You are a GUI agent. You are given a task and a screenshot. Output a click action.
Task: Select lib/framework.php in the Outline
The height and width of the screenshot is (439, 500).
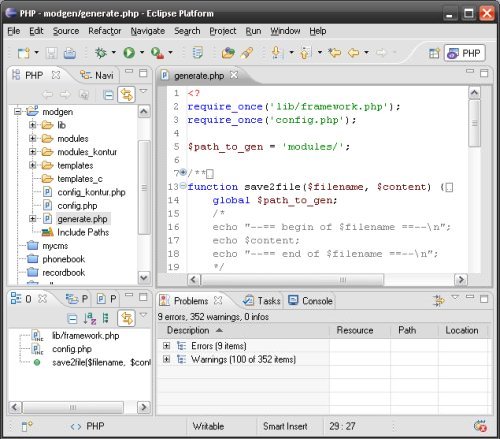[x=86, y=336]
